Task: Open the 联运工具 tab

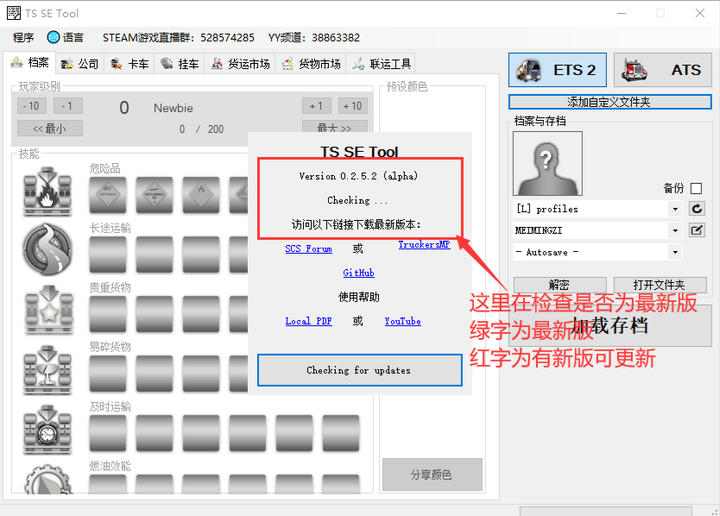Action: (381, 64)
